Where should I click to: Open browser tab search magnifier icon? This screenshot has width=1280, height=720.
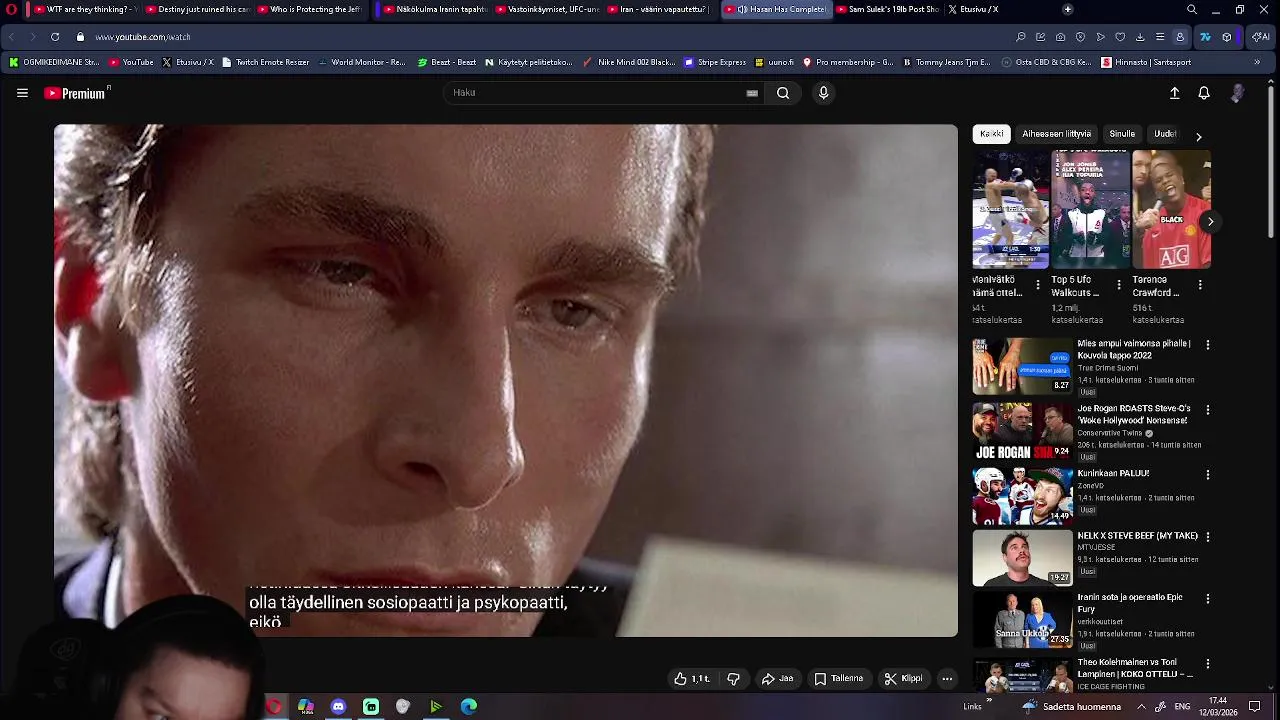pos(1191,9)
